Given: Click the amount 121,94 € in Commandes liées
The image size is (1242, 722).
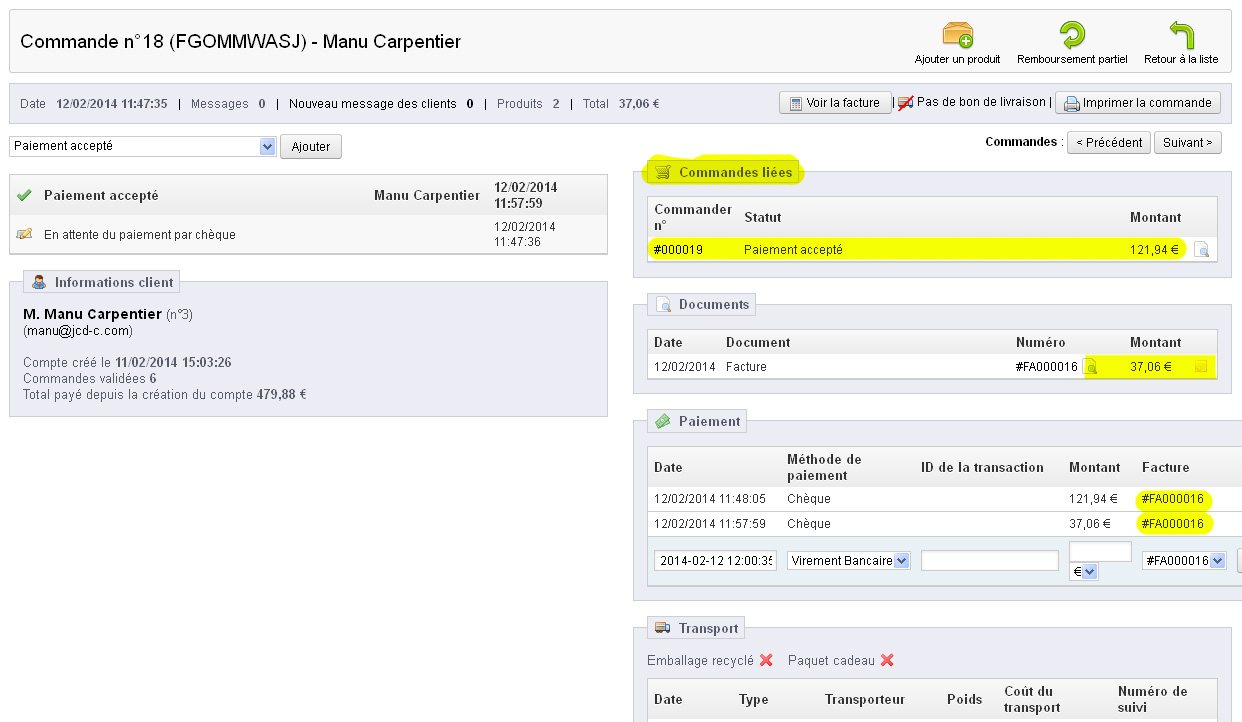Looking at the screenshot, I should [1155, 250].
